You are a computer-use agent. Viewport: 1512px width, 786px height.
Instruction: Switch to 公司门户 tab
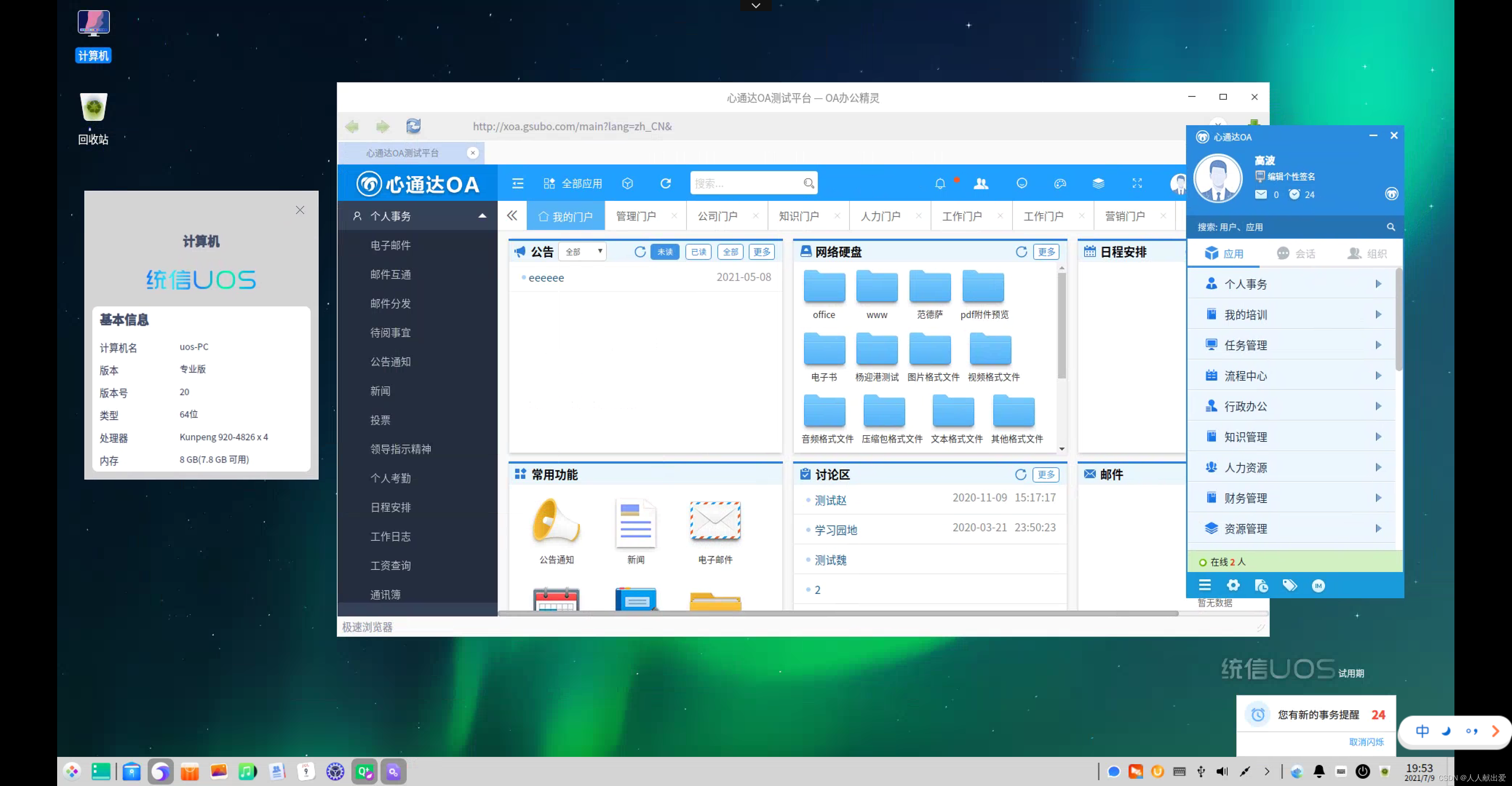pos(717,217)
